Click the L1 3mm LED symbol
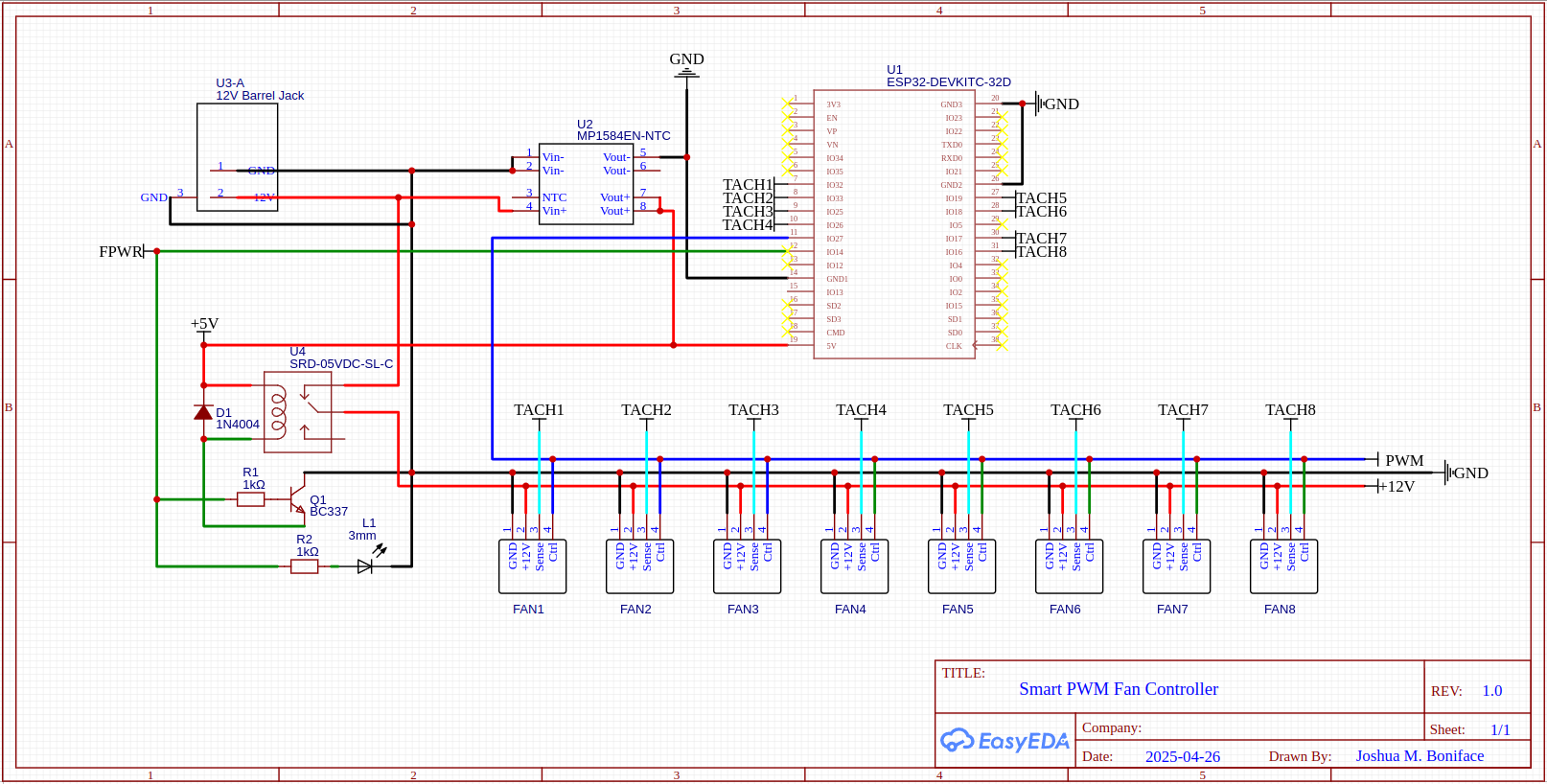The height and width of the screenshot is (784, 1547). tap(365, 566)
